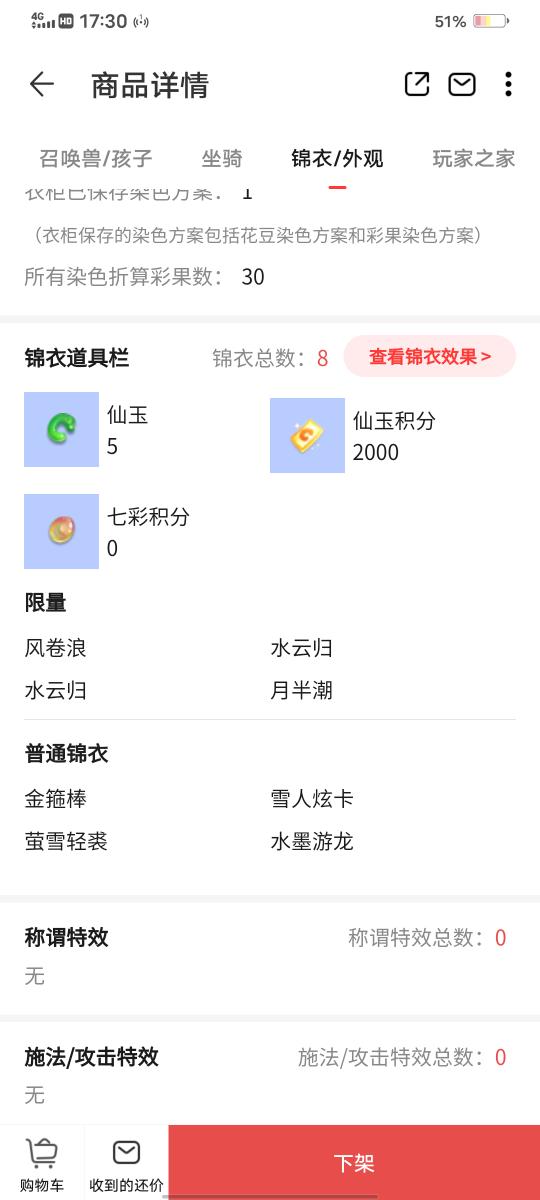
Task: Tap the share export icon
Action: click(x=417, y=85)
